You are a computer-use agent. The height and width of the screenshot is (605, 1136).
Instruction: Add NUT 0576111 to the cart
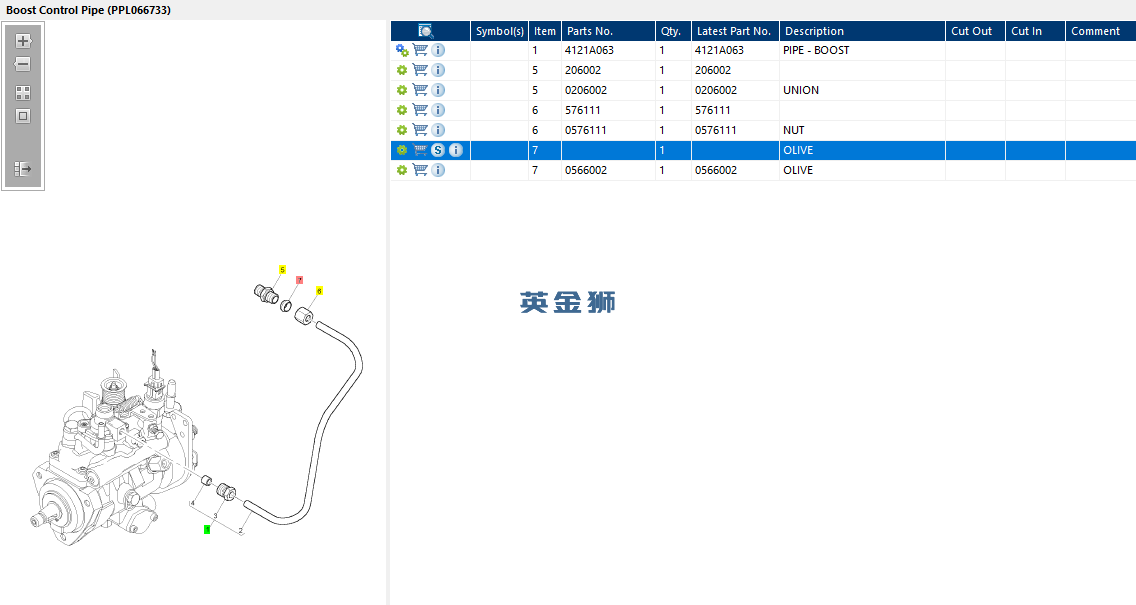[x=420, y=130]
